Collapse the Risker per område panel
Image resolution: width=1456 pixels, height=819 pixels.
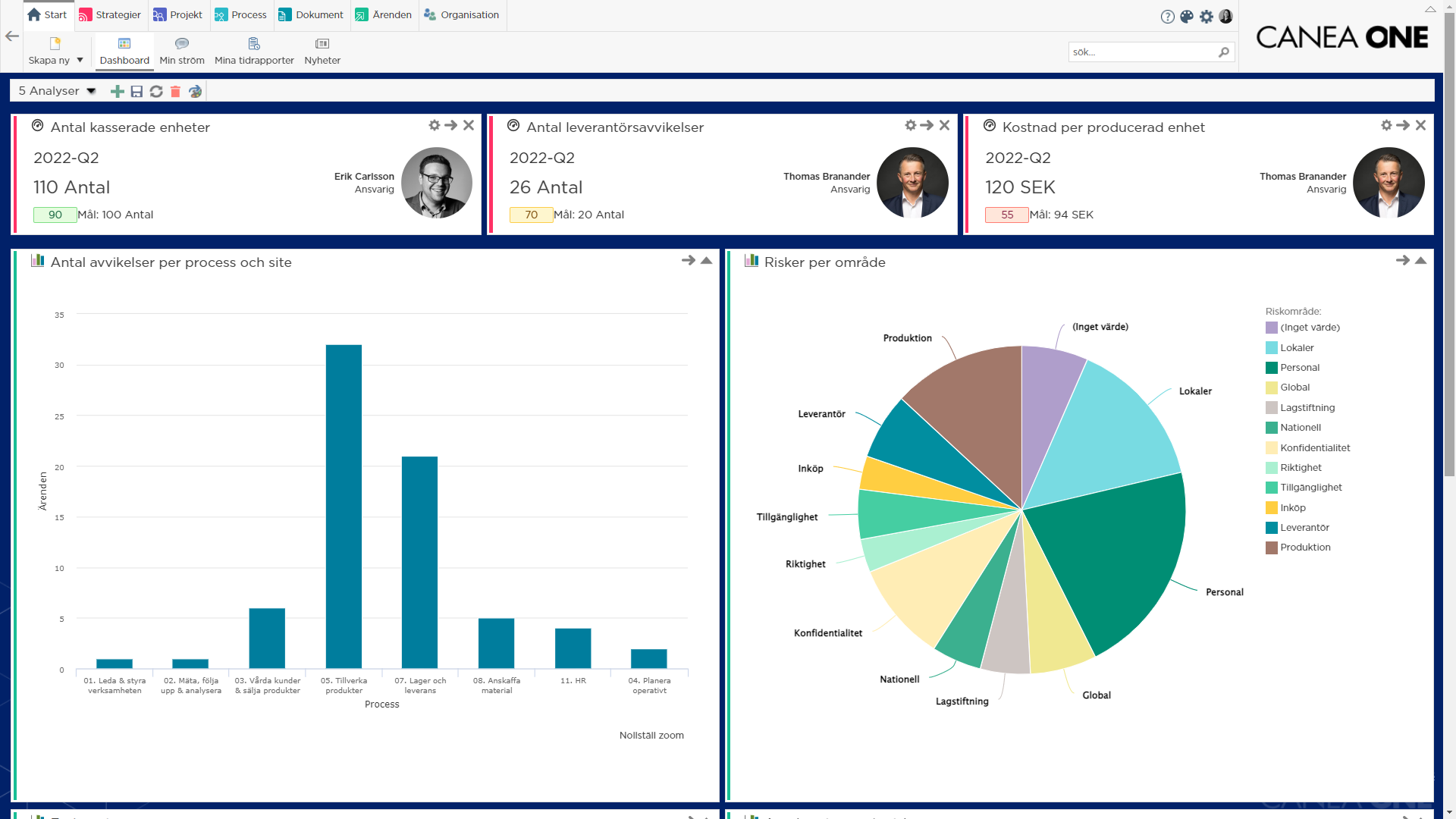[x=1420, y=260]
